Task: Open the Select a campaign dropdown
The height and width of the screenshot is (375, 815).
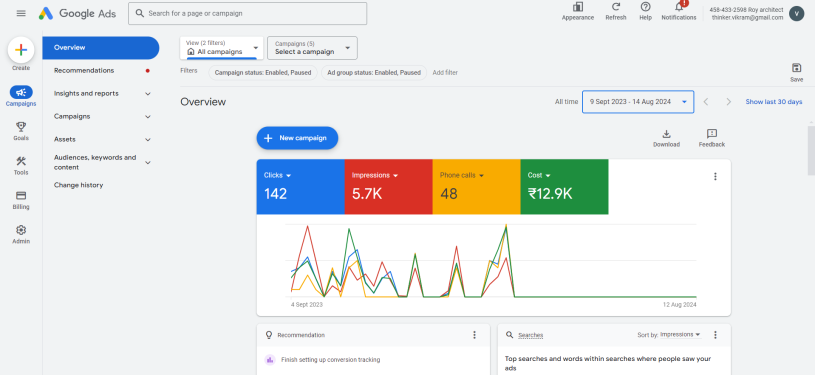Action: coord(312,48)
